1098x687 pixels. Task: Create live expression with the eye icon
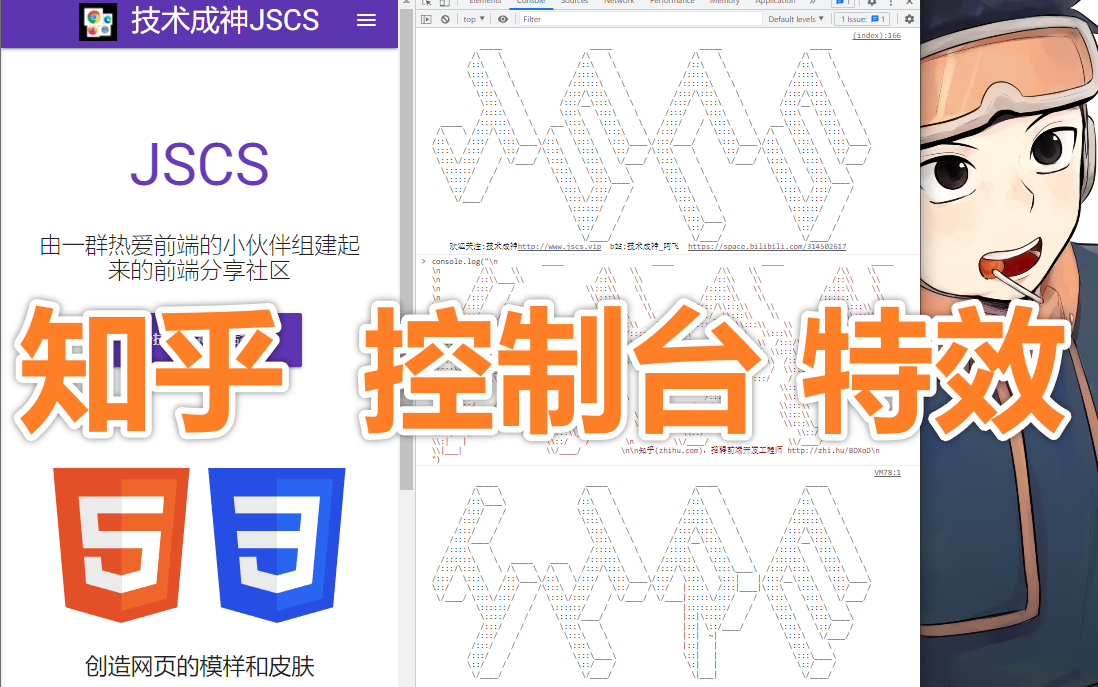coord(503,19)
